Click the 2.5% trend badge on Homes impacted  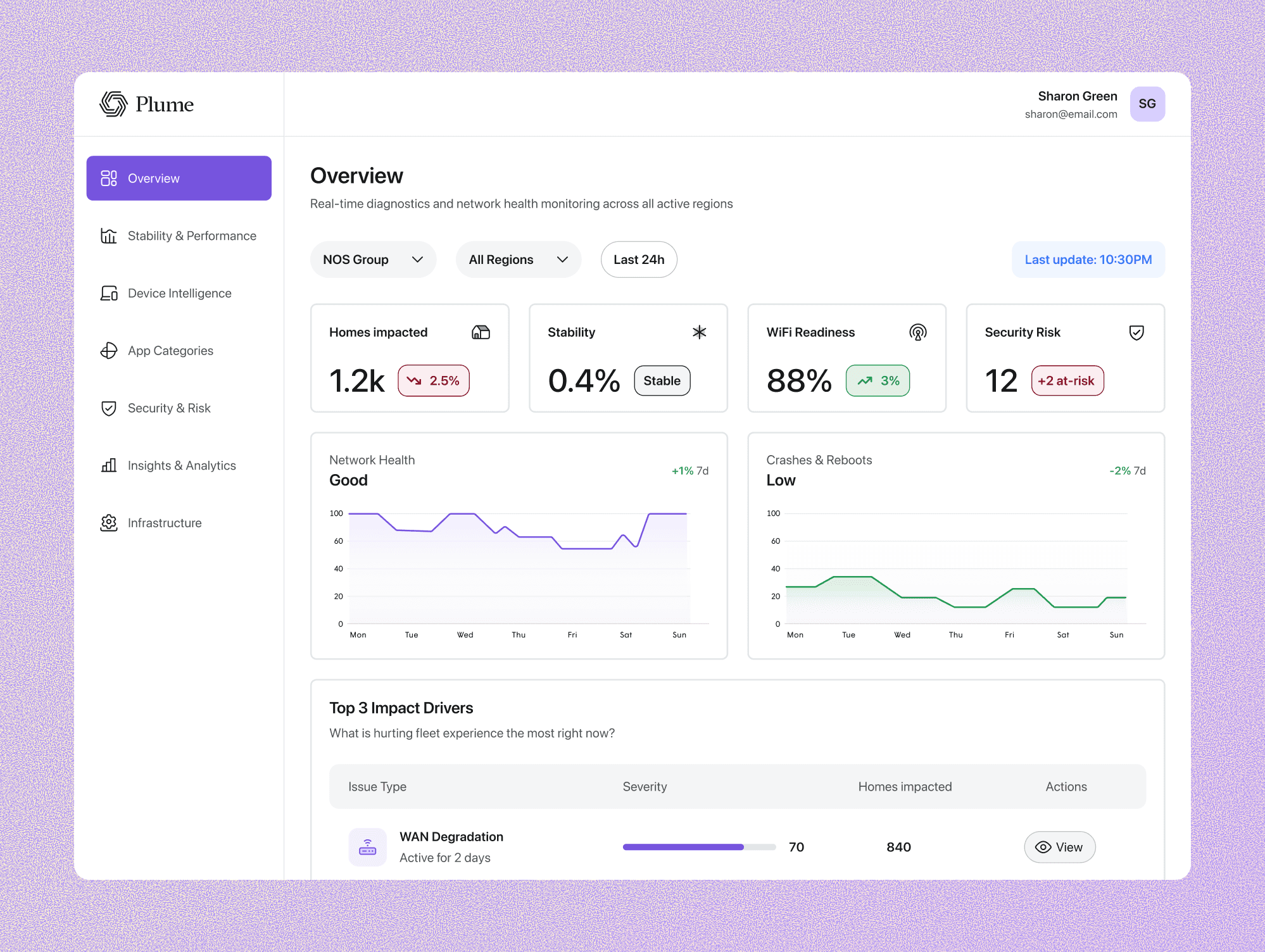tap(434, 380)
